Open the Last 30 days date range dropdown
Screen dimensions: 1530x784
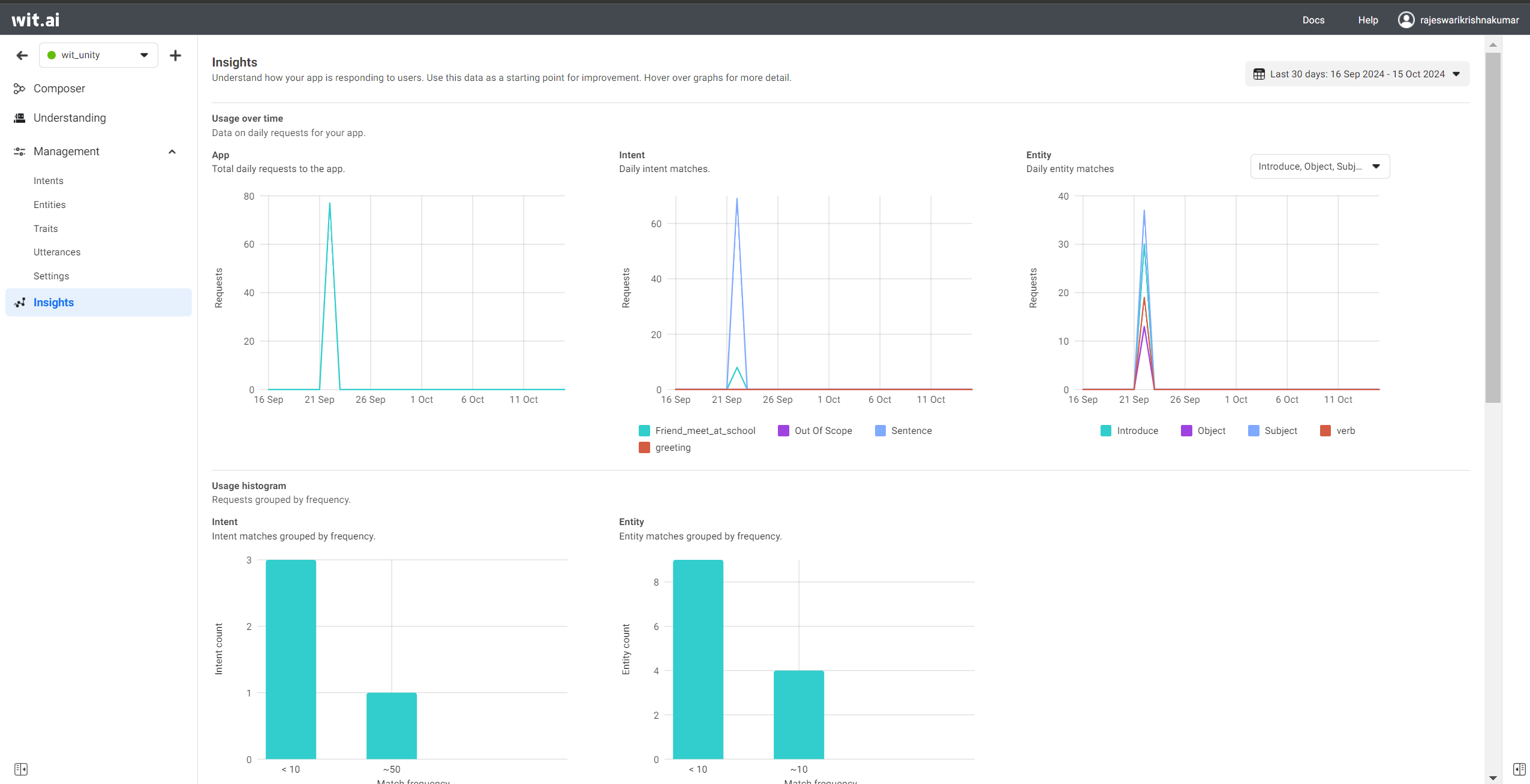tap(1357, 74)
